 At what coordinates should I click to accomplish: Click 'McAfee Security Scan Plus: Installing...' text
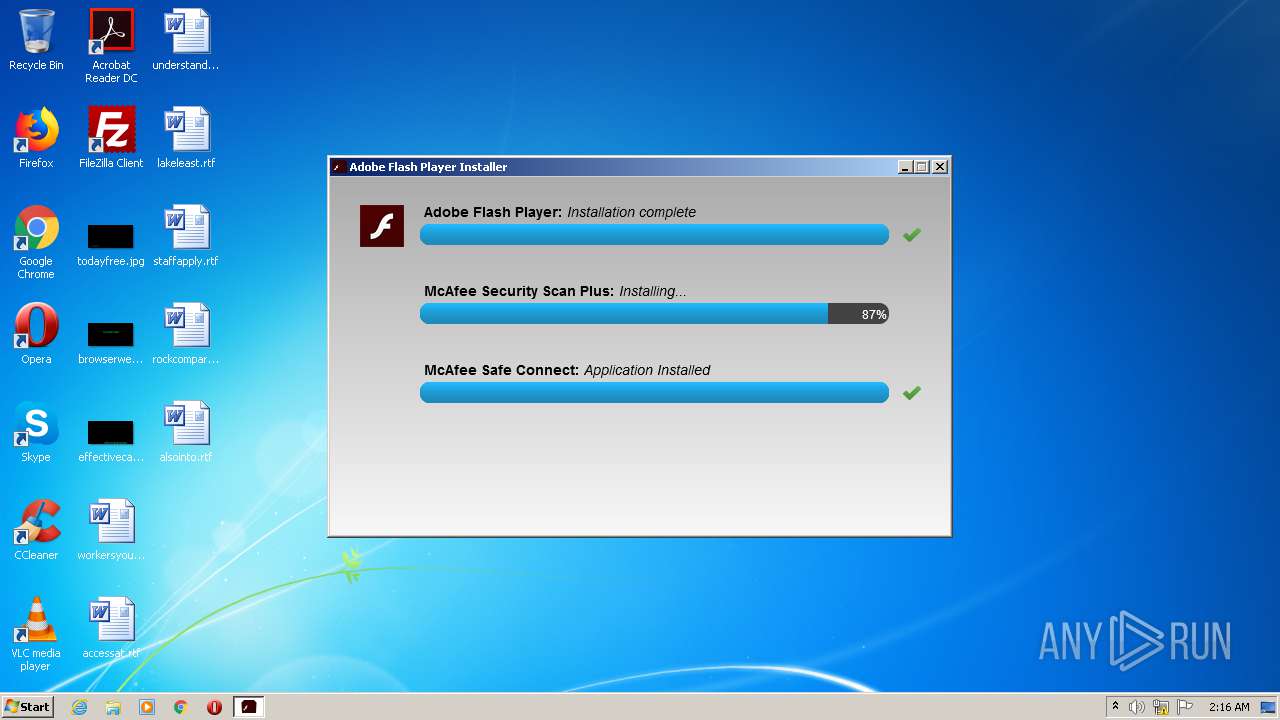click(555, 291)
